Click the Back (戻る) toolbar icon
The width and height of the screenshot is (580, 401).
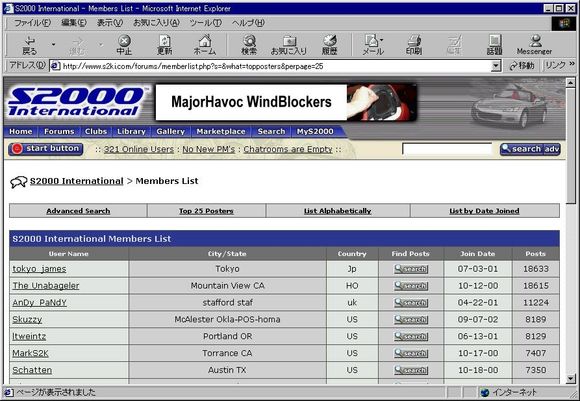[30, 45]
